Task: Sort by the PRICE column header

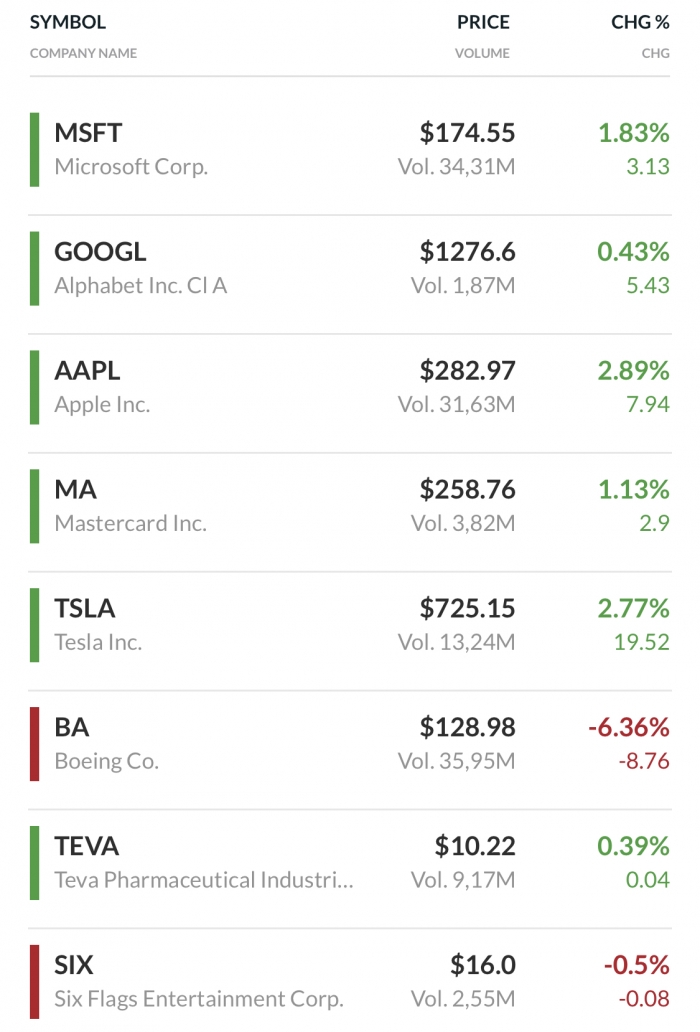Action: pyautogui.click(x=483, y=22)
